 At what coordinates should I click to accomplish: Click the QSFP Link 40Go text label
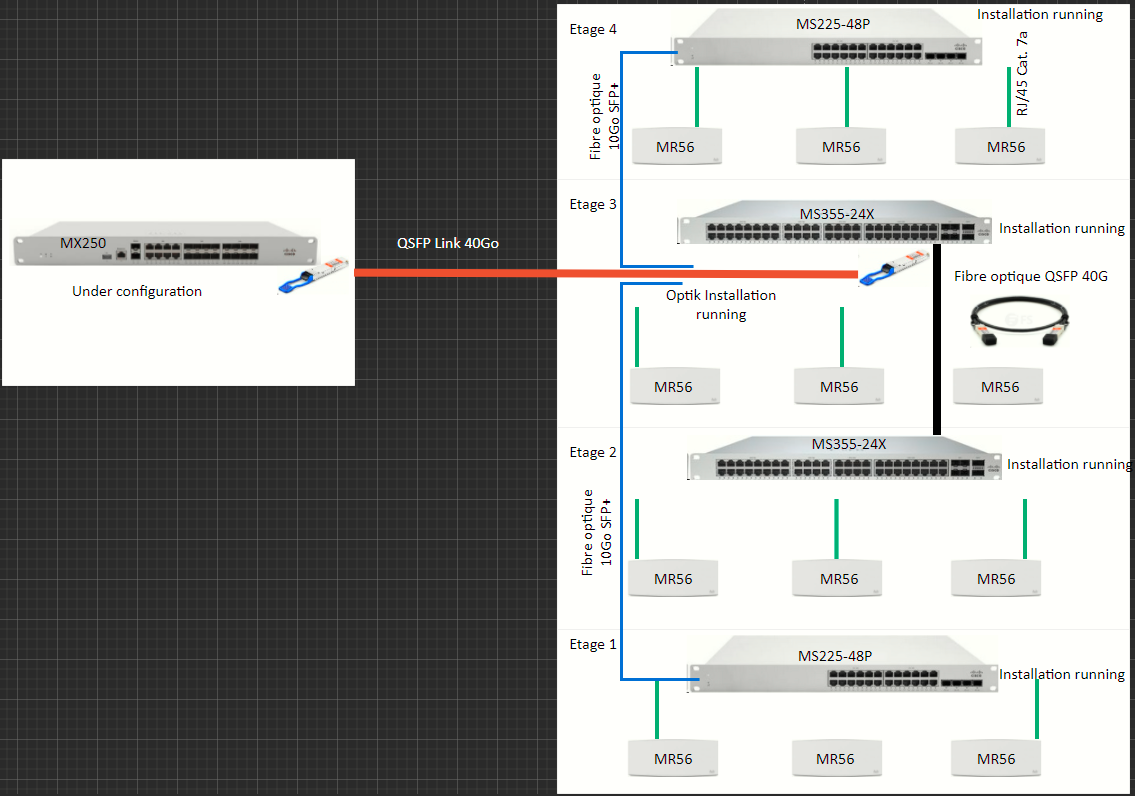[x=446, y=243]
